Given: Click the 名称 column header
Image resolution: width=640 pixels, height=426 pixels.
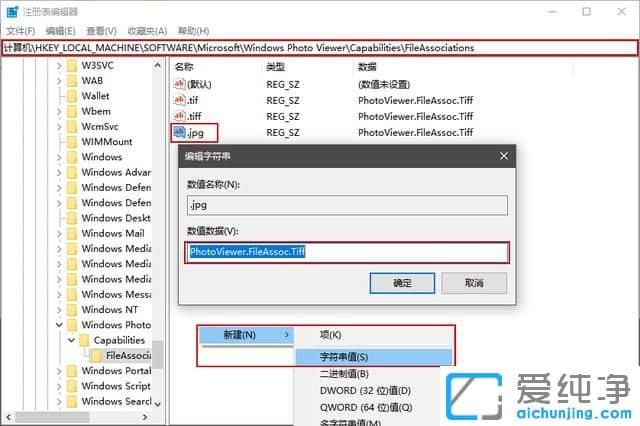Looking at the screenshot, I should (x=184, y=67).
